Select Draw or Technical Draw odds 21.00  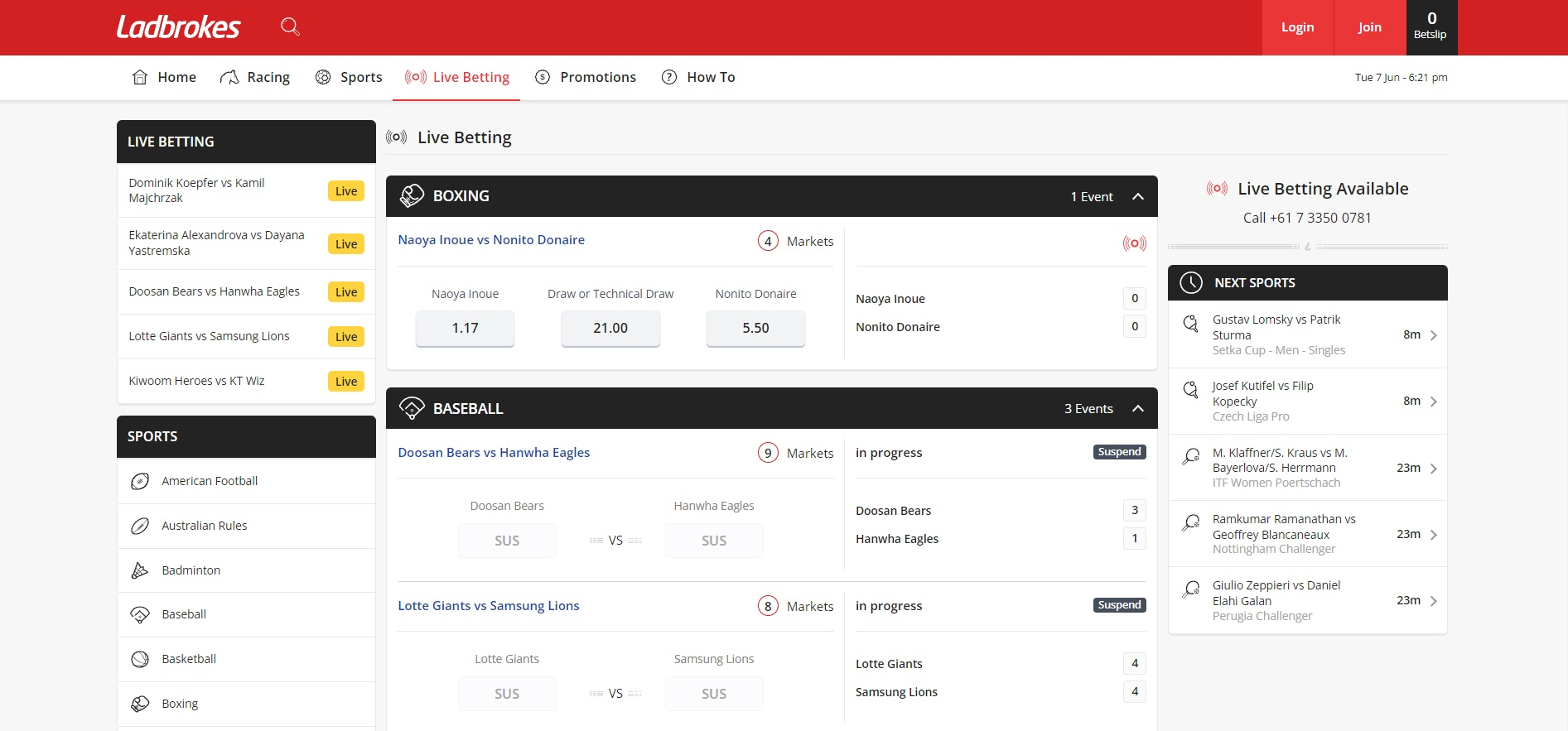(610, 328)
